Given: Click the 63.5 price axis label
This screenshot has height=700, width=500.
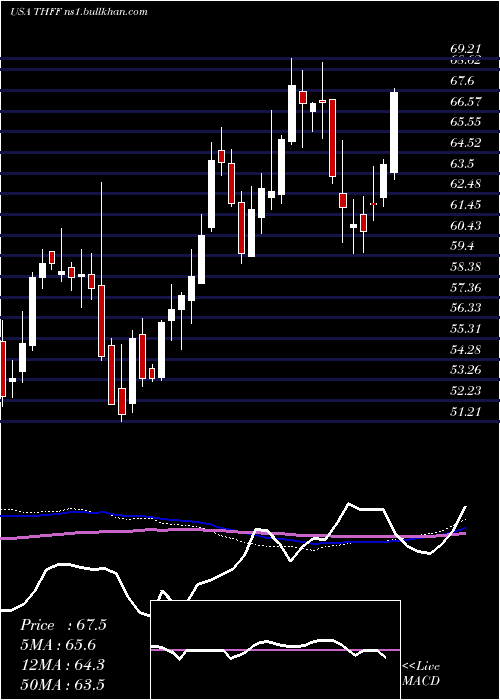Looking at the screenshot, I should [x=462, y=164].
